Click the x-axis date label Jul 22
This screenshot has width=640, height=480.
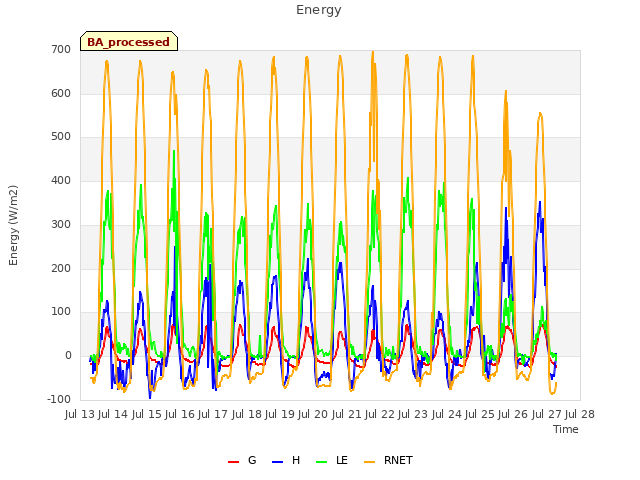tap(380, 414)
